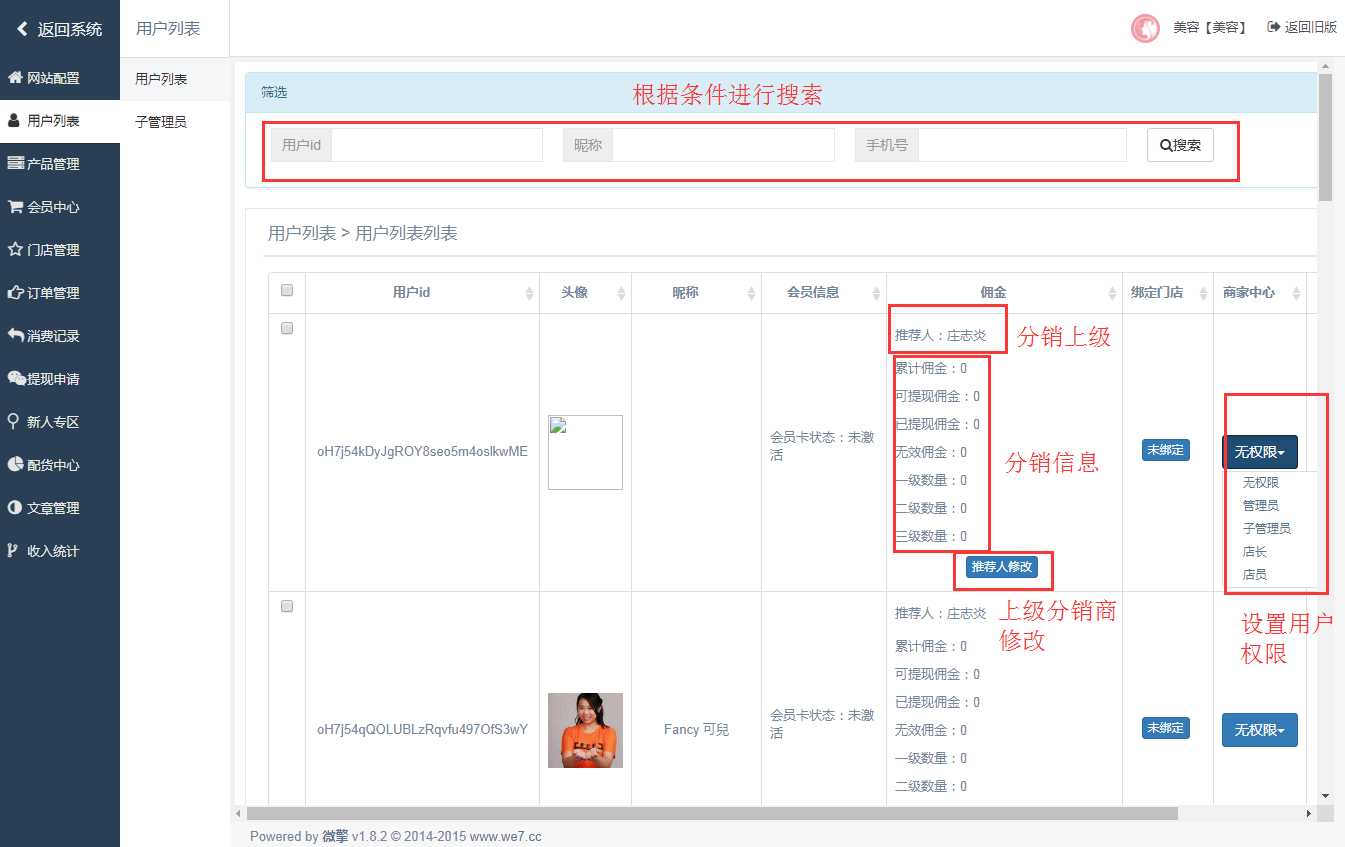Choose 店长 from the open permission menu
Screen dimensions: 1345x847
pyautogui.click(x=1254, y=551)
